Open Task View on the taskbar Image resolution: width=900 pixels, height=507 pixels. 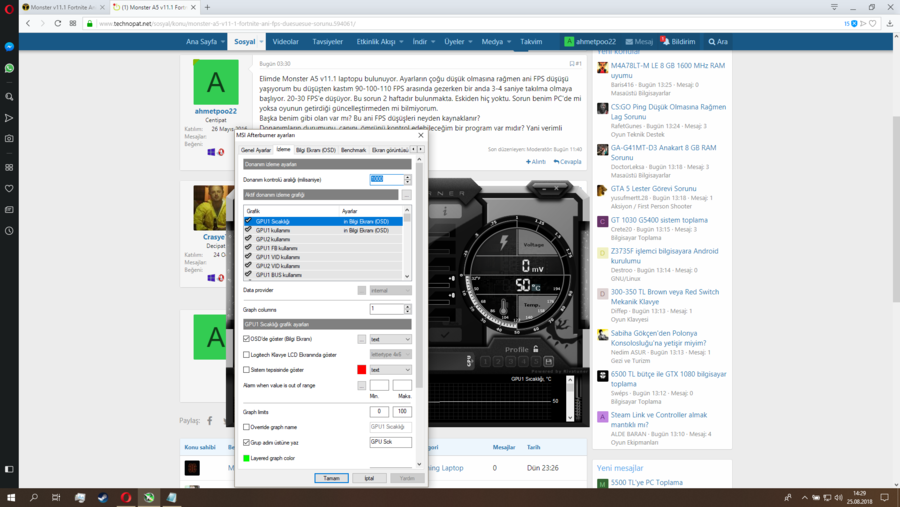point(56,497)
